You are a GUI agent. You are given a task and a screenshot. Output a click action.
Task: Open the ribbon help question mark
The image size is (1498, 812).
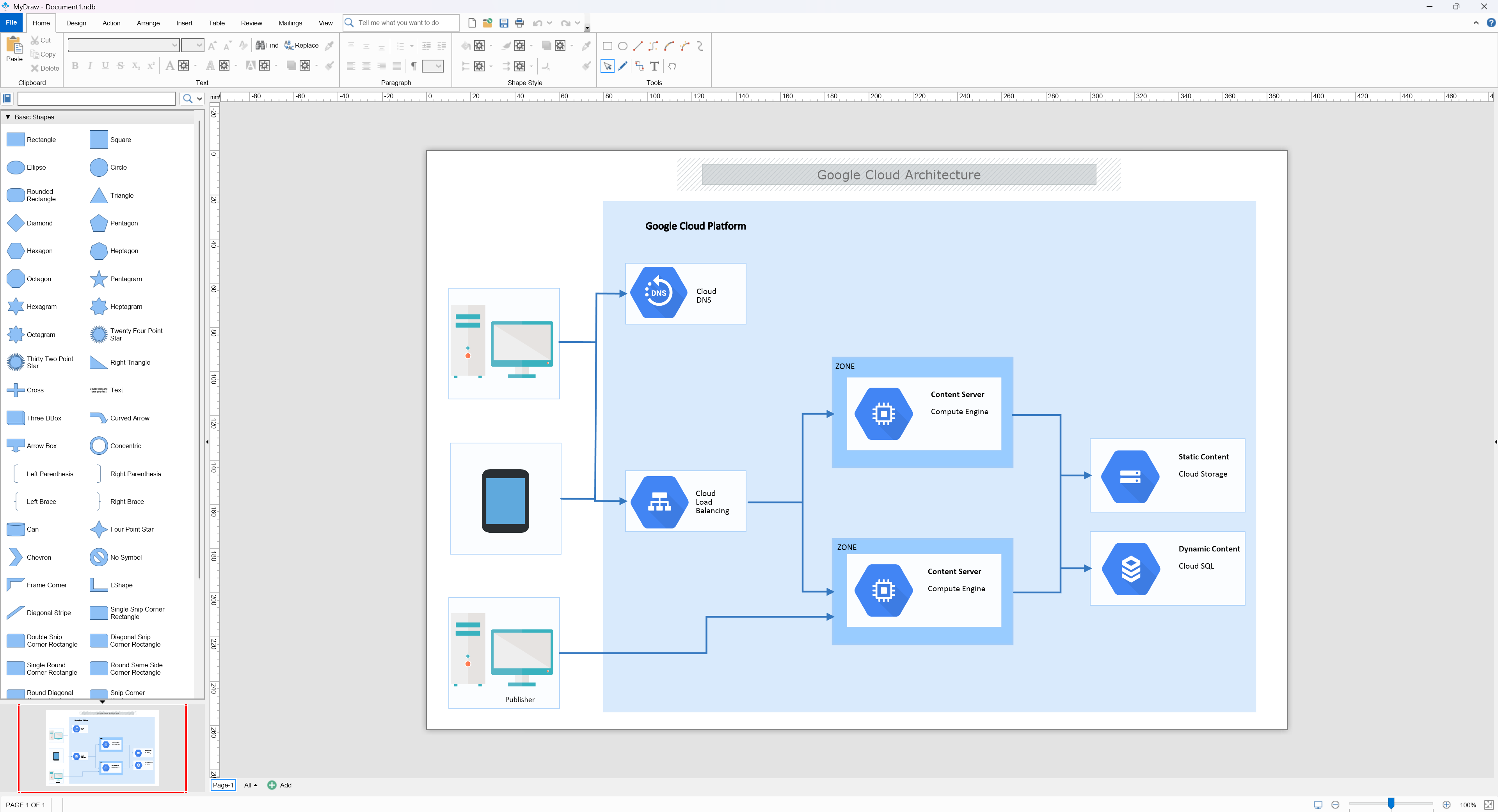[1491, 23]
